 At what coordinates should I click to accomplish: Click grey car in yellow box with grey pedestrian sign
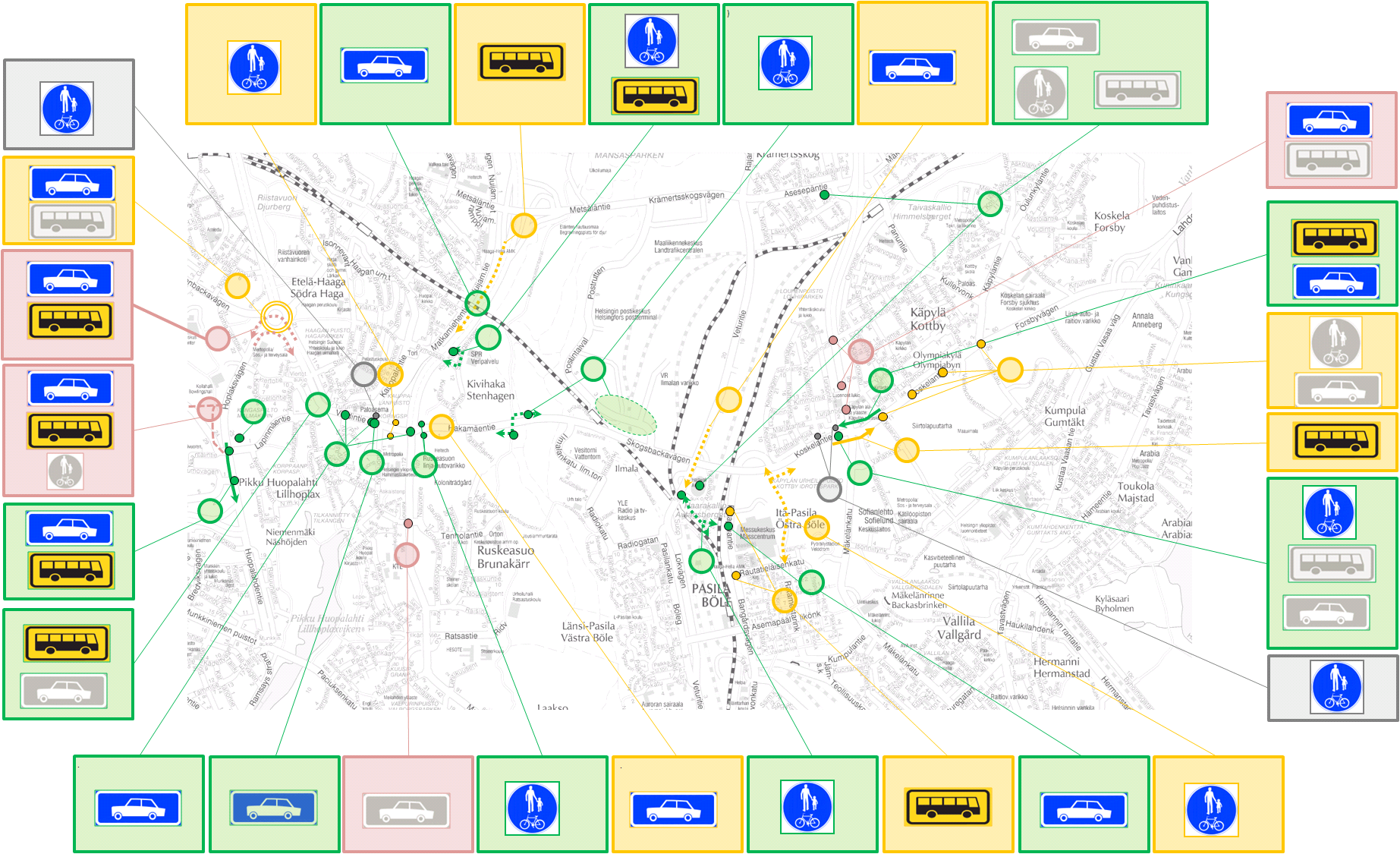coord(1338,391)
